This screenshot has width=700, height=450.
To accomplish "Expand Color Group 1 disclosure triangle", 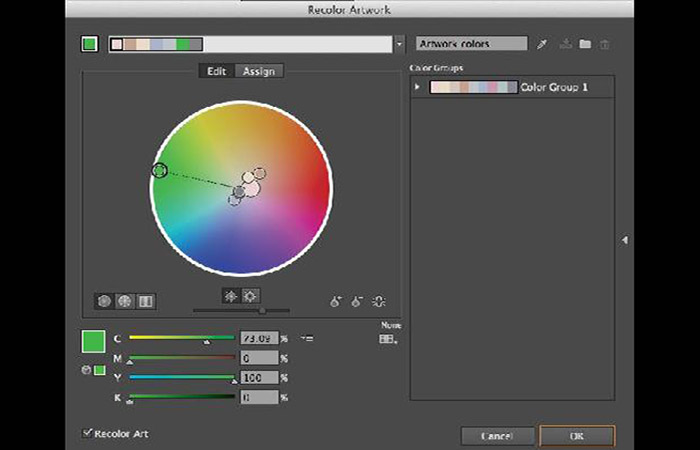I will (417, 87).
